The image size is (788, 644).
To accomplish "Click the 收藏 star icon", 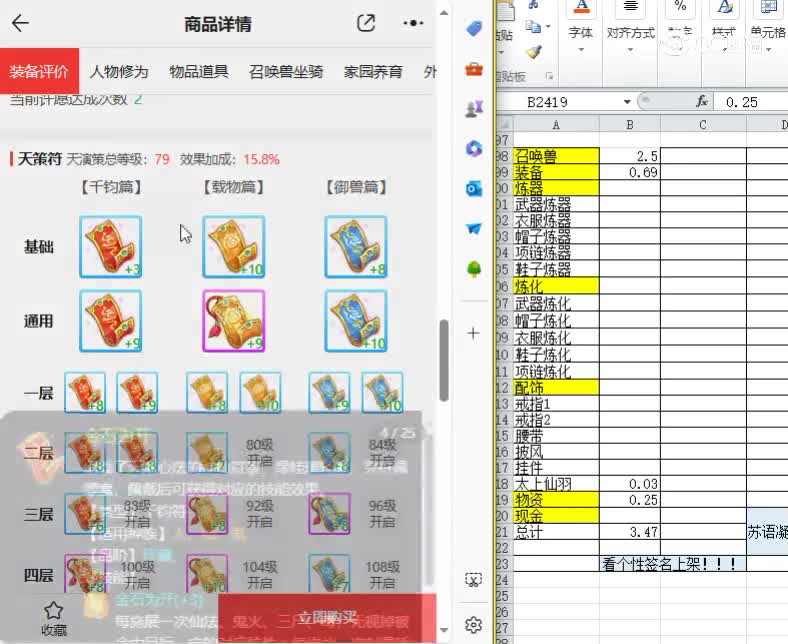I will point(54,611).
